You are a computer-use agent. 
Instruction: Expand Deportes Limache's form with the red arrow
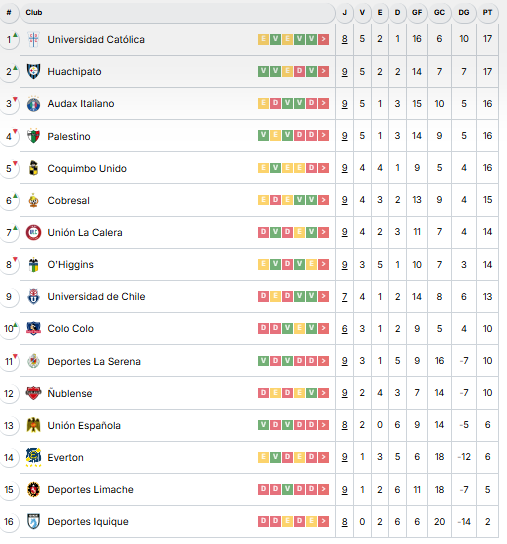(x=323, y=489)
